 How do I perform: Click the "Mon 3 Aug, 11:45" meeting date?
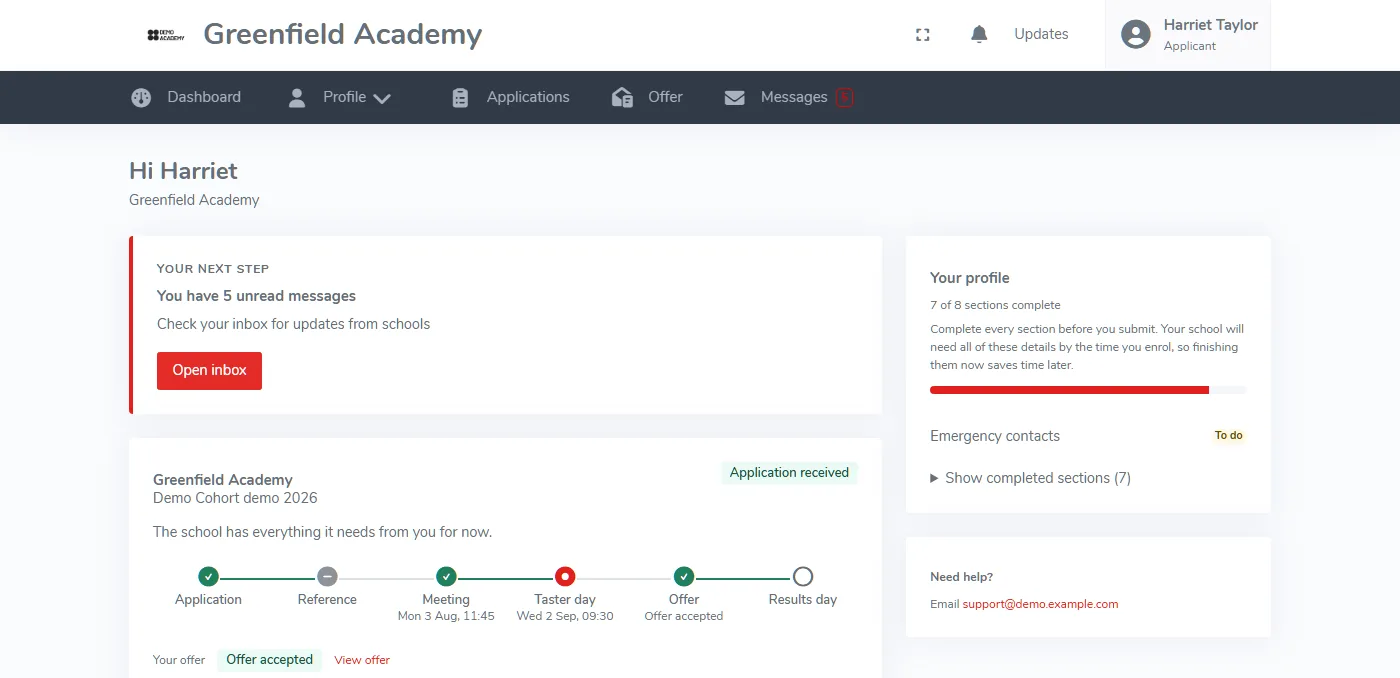(x=446, y=616)
